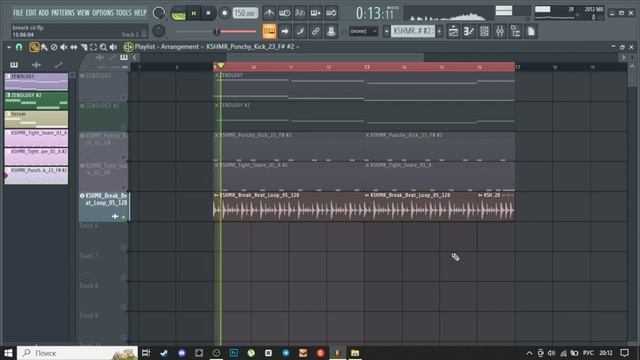Click the tempo field showing 150

pos(245,13)
